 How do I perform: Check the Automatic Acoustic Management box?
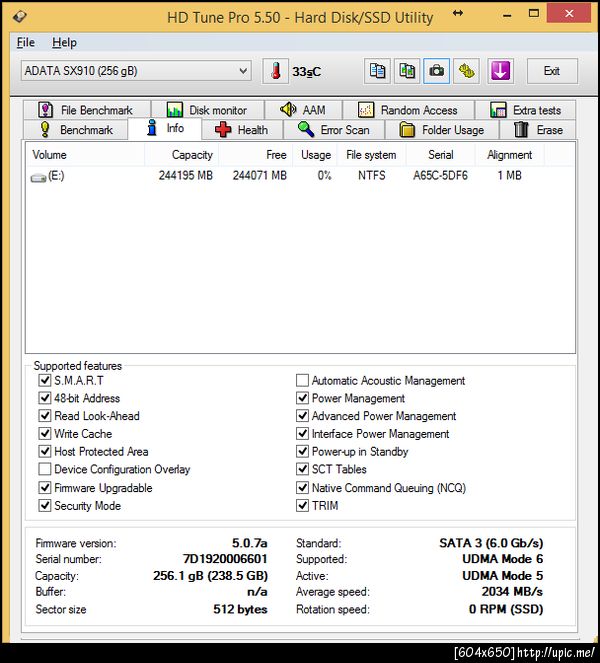[302, 380]
